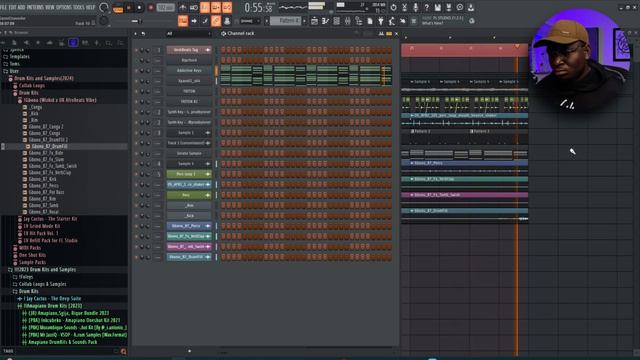Toggle wait for input icon

(x=194, y=7)
